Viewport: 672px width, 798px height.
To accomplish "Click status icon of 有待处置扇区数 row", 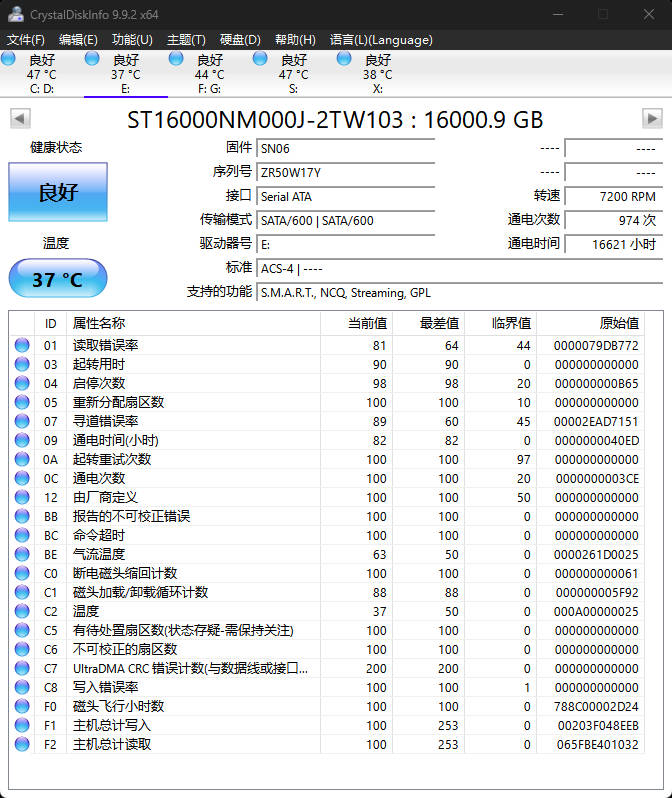I will point(22,630).
